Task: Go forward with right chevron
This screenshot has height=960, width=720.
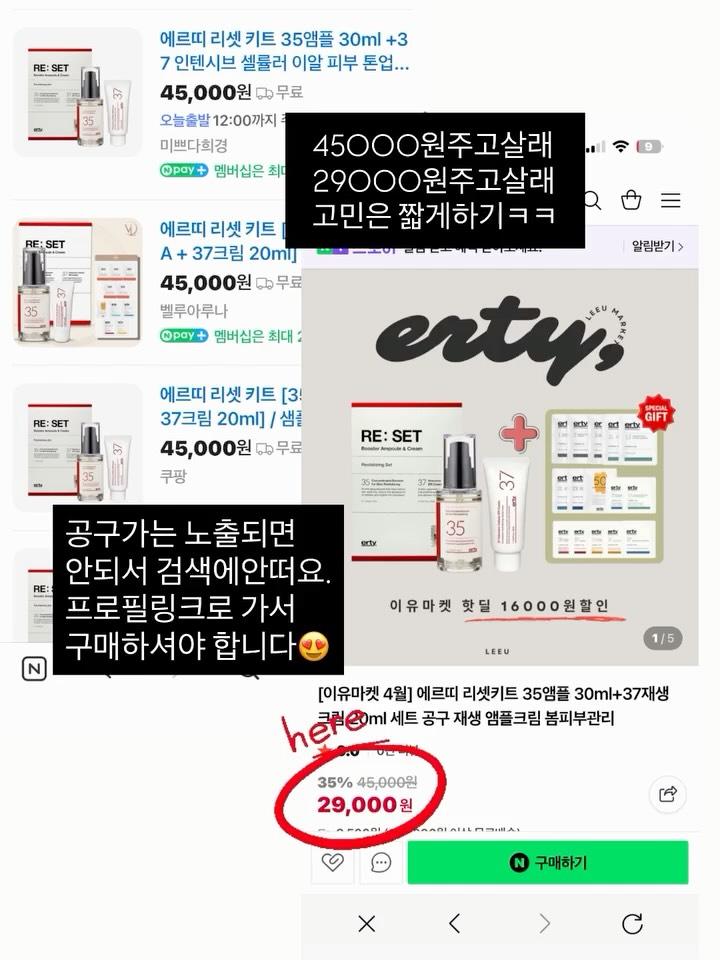Action: [544, 923]
